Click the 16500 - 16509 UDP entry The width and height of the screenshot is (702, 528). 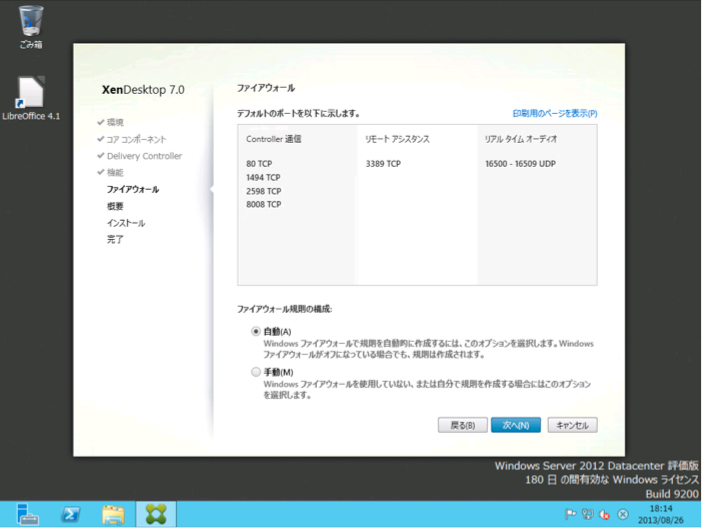pos(520,163)
